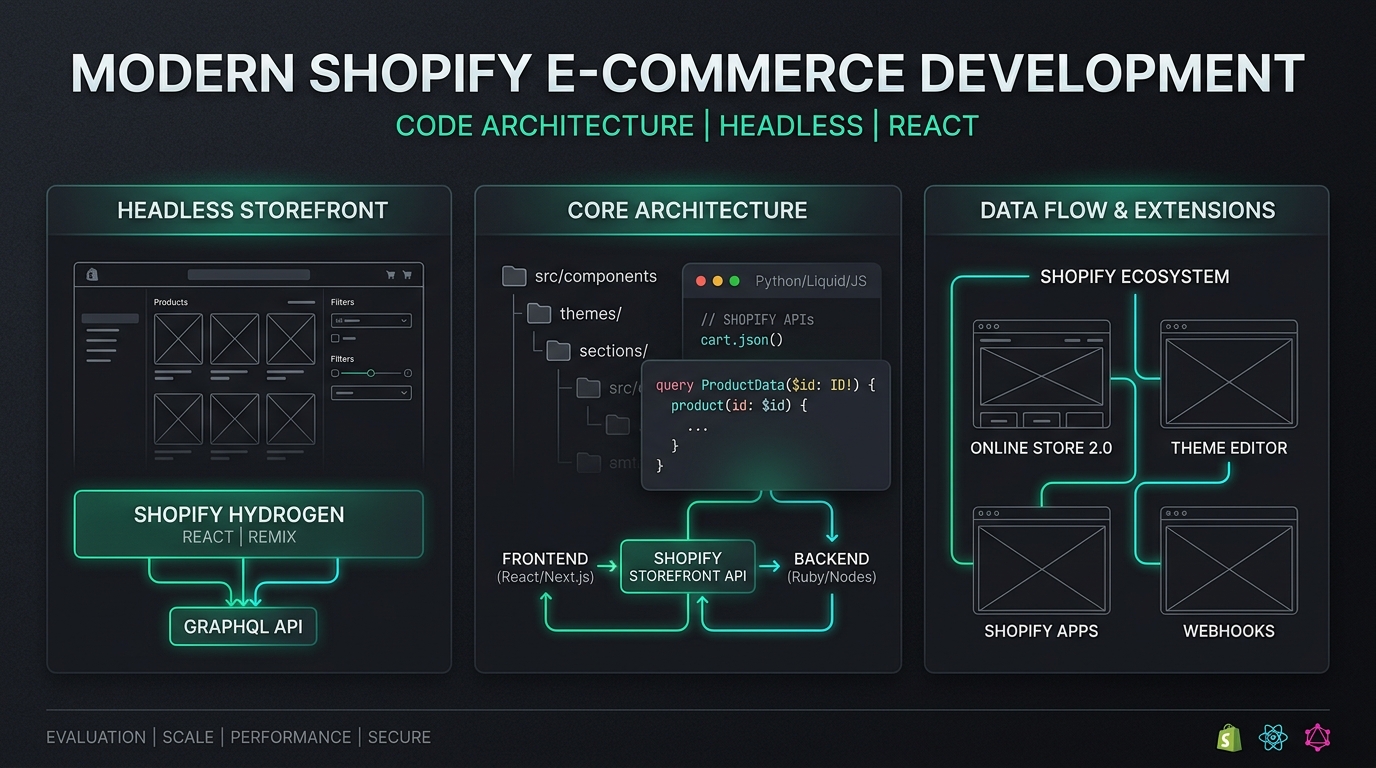Click the FRONTEND (React/Next.js) label

[545, 567]
